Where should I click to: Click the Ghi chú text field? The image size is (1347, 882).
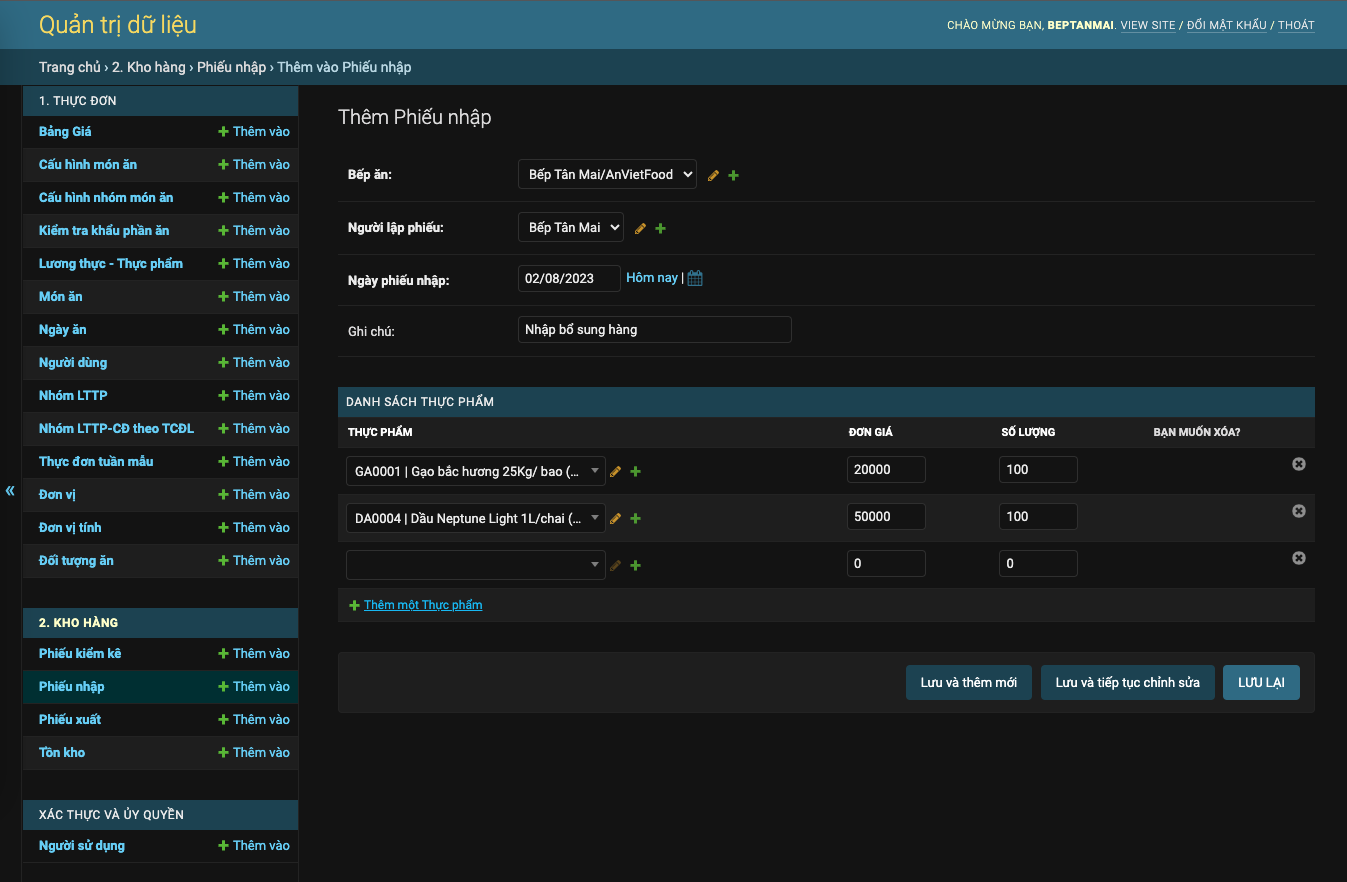(x=654, y=329)
